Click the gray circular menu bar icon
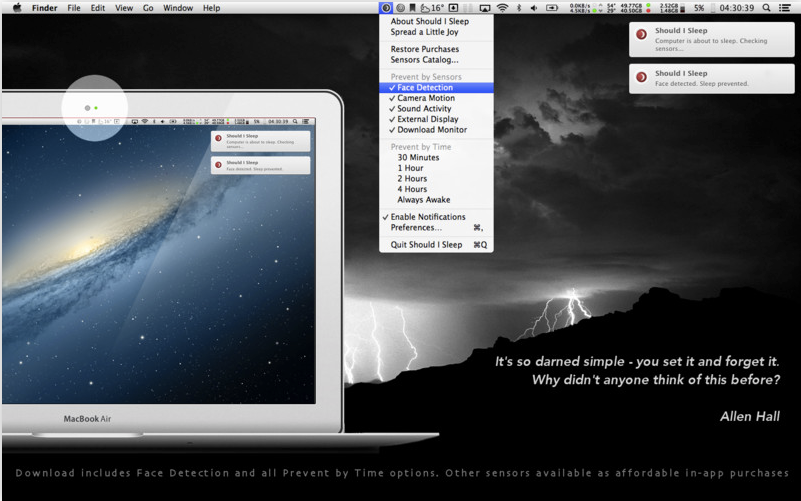Image resolution: width=801 pixels, height=501 pixels. [401, 8]
